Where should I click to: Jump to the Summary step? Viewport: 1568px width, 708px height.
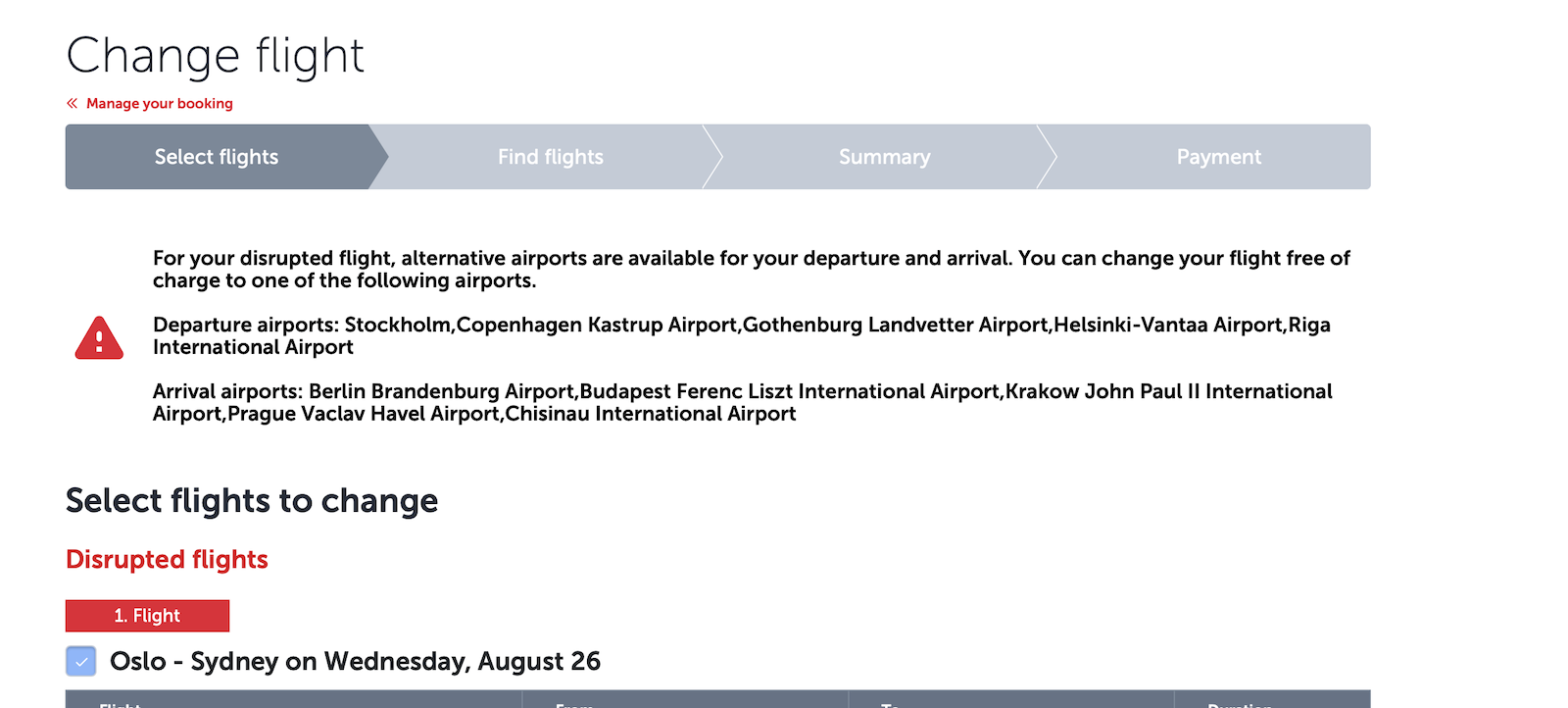coord(884,157)
